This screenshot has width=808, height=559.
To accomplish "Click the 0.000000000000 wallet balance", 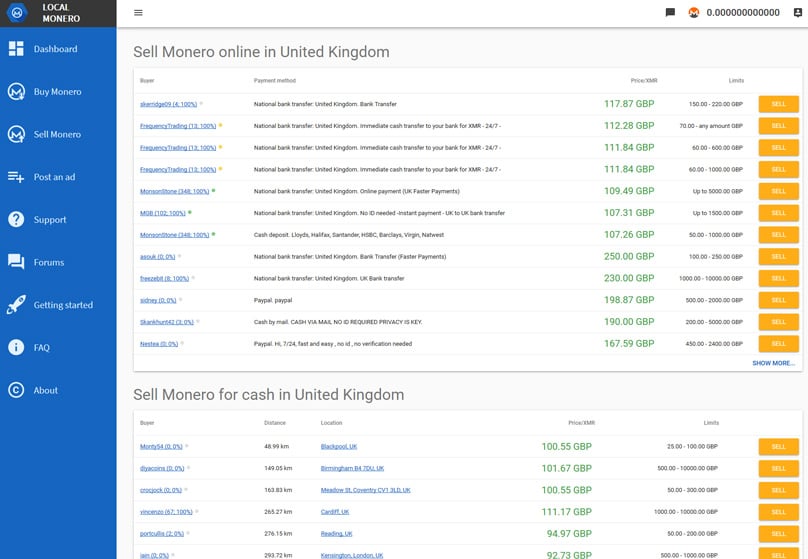I will [743, 13].
